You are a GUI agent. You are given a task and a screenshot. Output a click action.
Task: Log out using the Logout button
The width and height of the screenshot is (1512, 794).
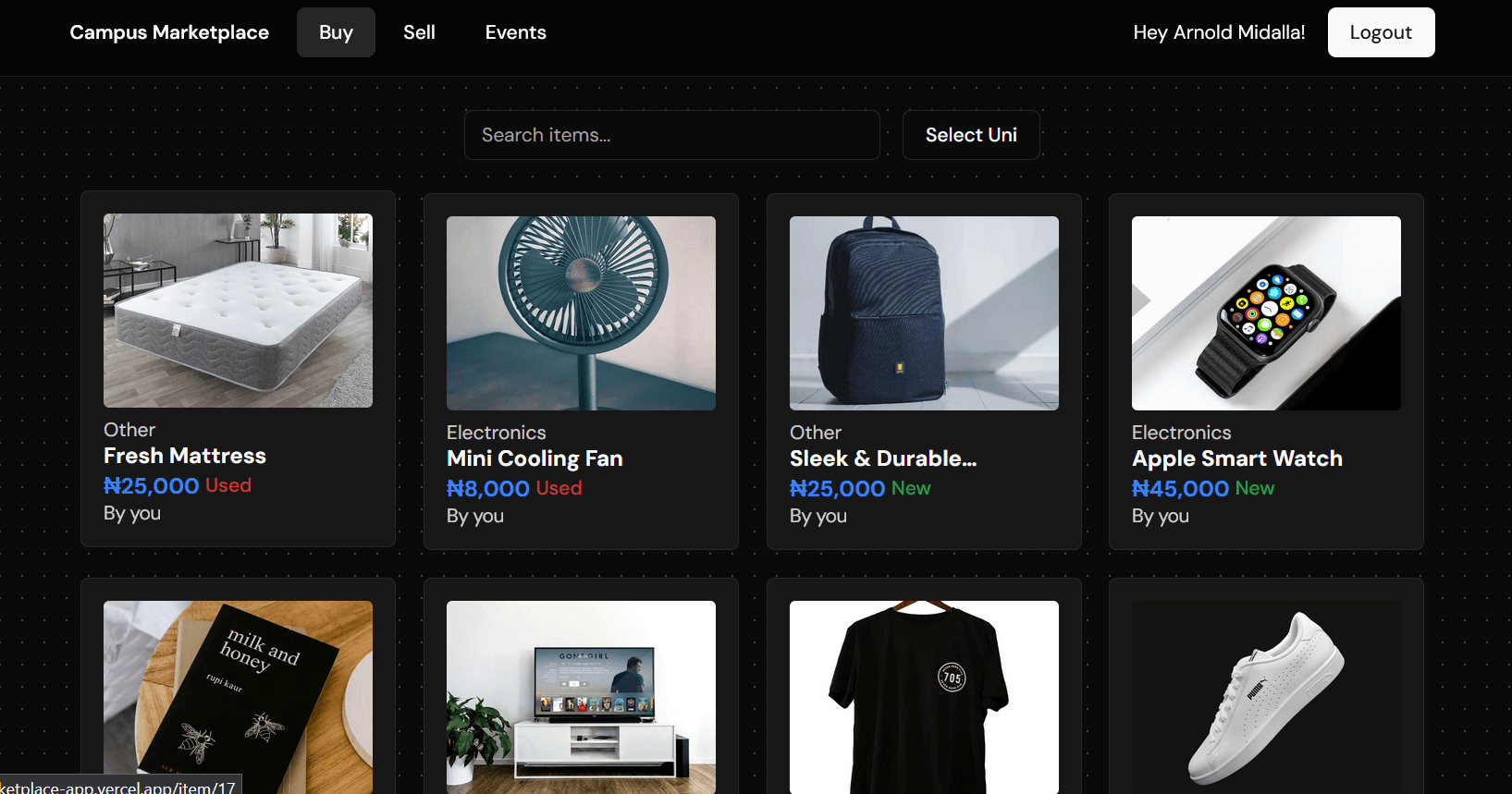(x=1381, y=32)
